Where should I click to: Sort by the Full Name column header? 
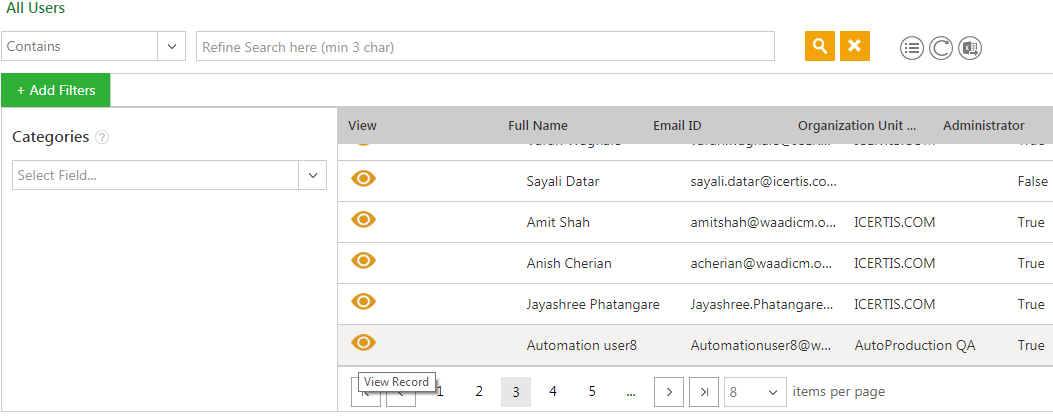537,126
